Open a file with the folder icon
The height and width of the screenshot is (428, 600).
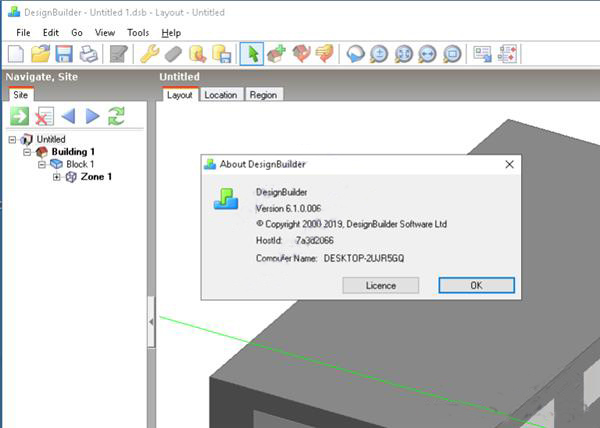coord(40,54)
